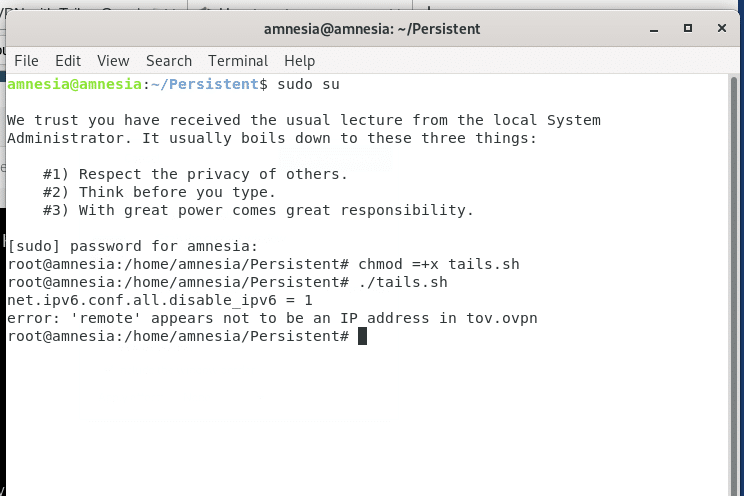
Task: Minimize the terminal window
Action: tap(654, 29)
